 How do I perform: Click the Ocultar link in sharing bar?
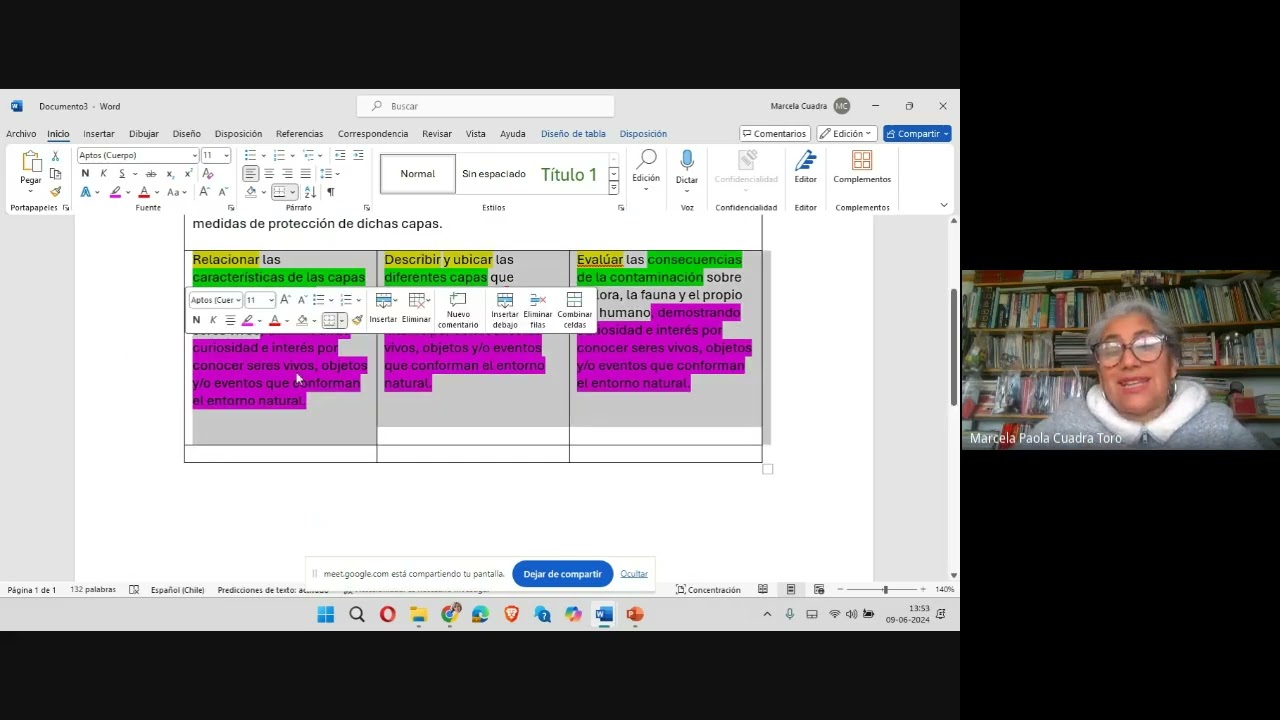tap(634, 574)
